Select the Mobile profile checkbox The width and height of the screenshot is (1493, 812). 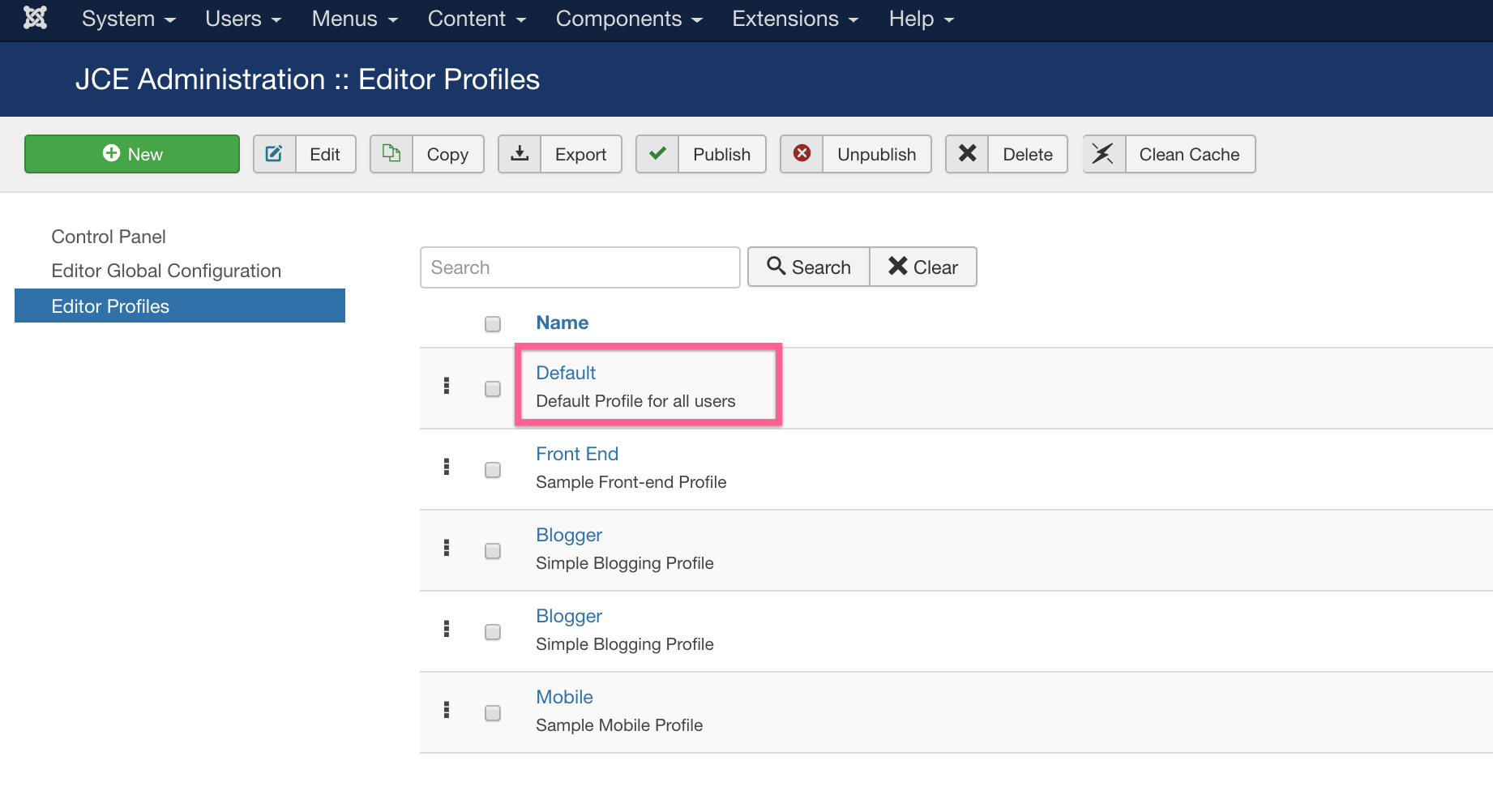493,713
